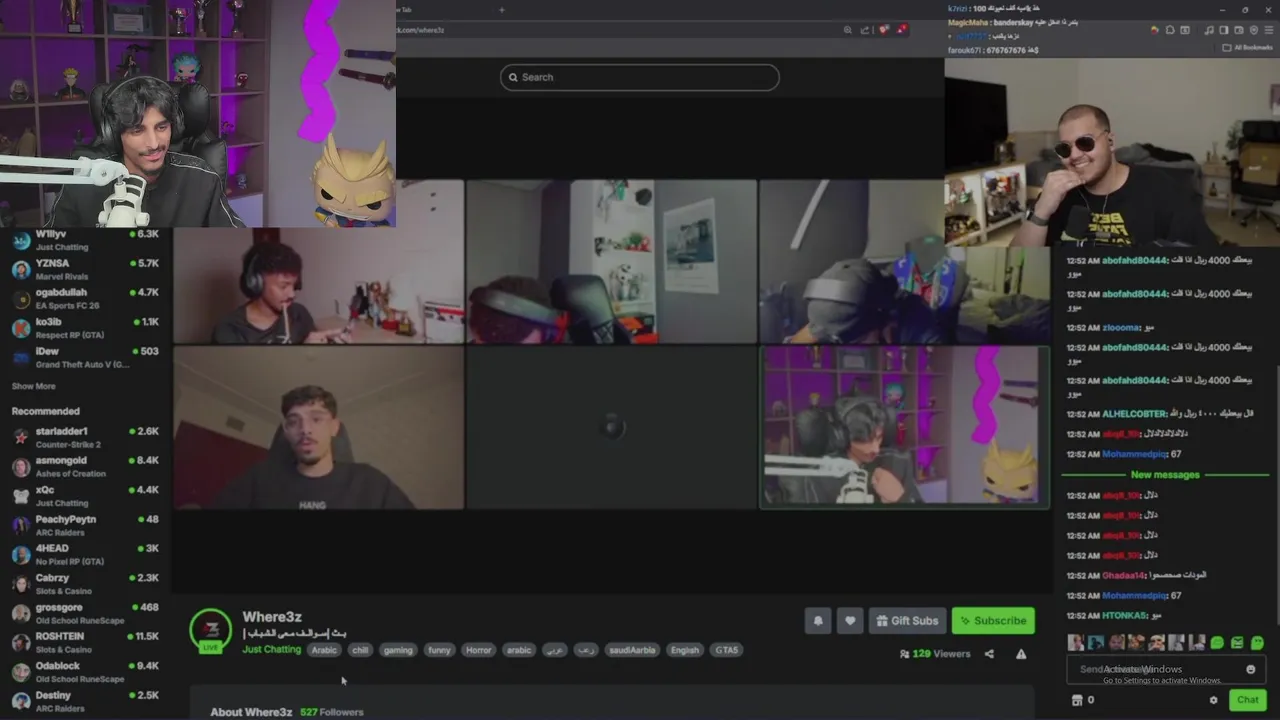Click Ghadaa14 username in chat
This screenshot has height=720, width=1280.
pos(1123,576)
